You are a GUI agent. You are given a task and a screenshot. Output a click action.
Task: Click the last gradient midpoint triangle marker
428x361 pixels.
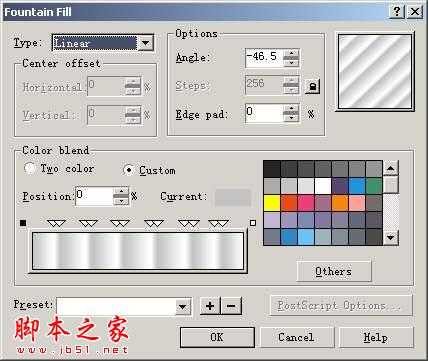(x=218, y=223)
